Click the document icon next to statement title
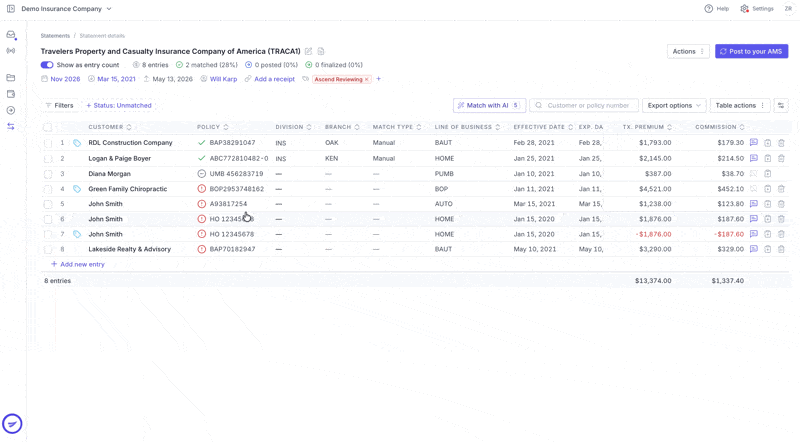 tap(321, 51)
